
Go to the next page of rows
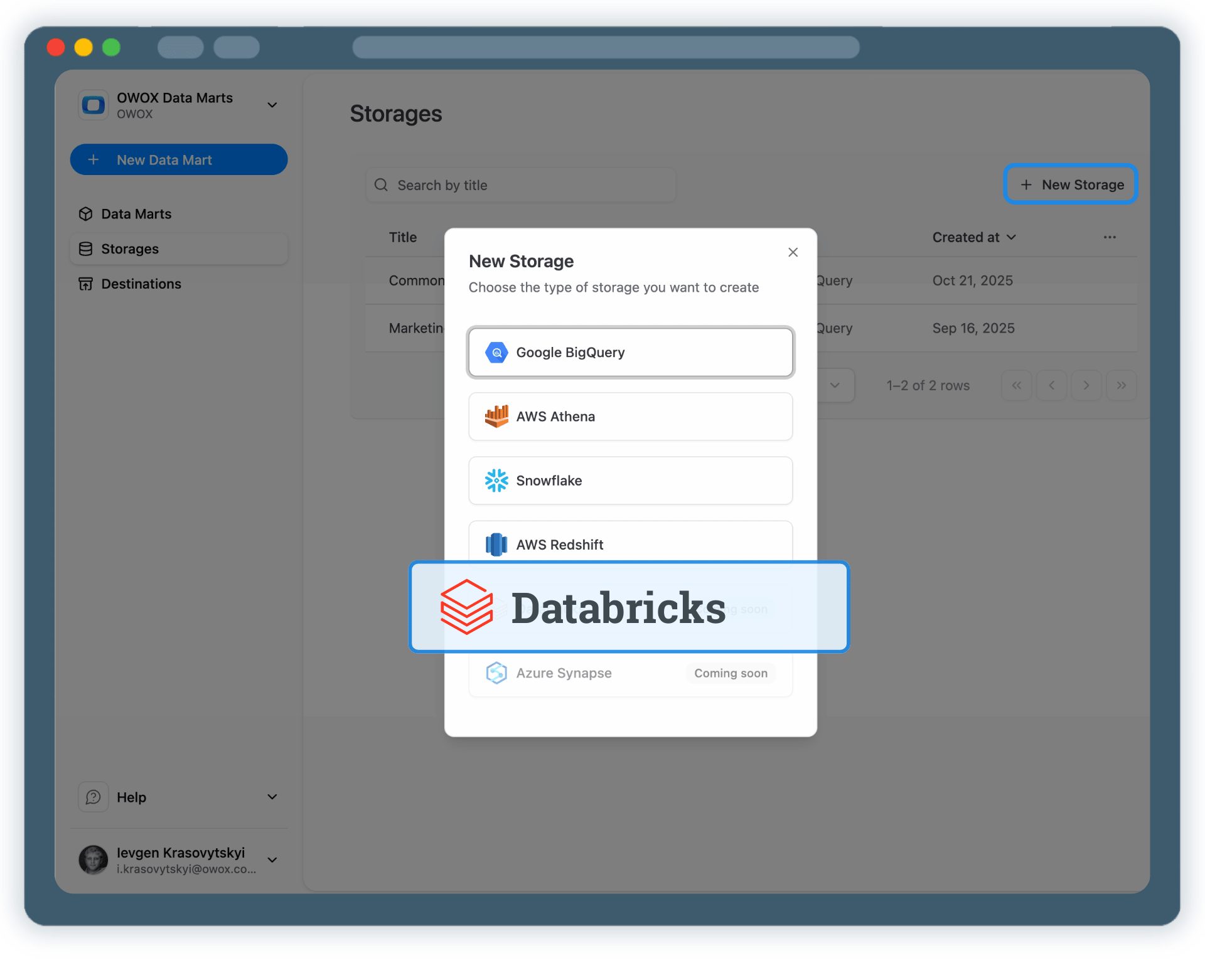coord(1086,385)
